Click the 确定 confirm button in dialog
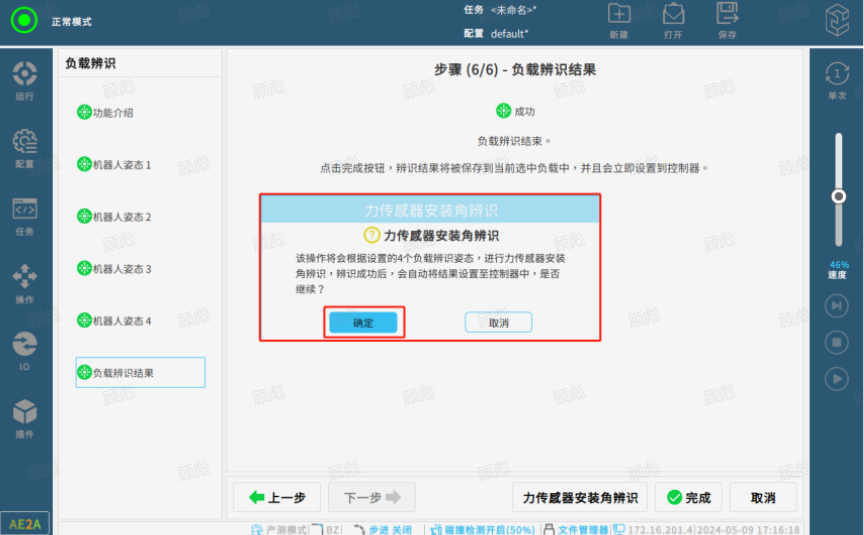The image size is (864, 535). [364, 323]
